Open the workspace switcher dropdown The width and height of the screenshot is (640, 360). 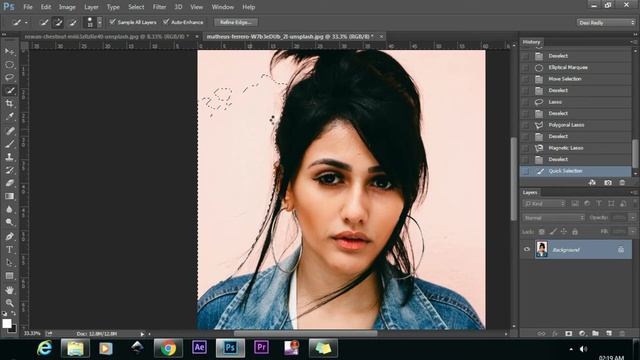pos(606,22)
